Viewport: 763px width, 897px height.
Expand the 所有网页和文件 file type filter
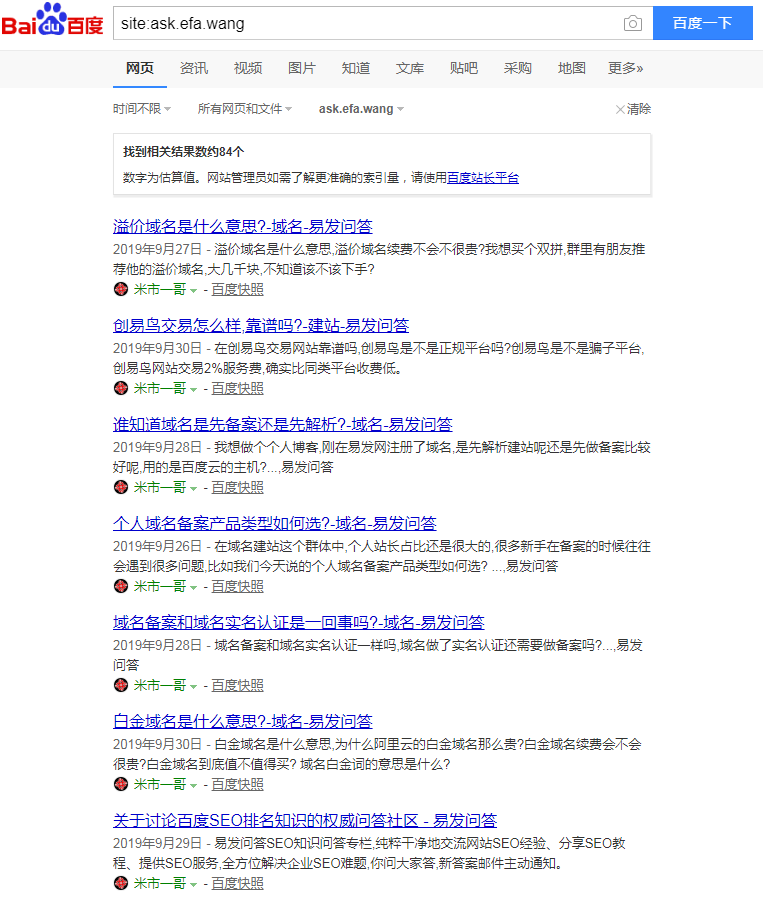pyautogui.click(x=245, y=109)
